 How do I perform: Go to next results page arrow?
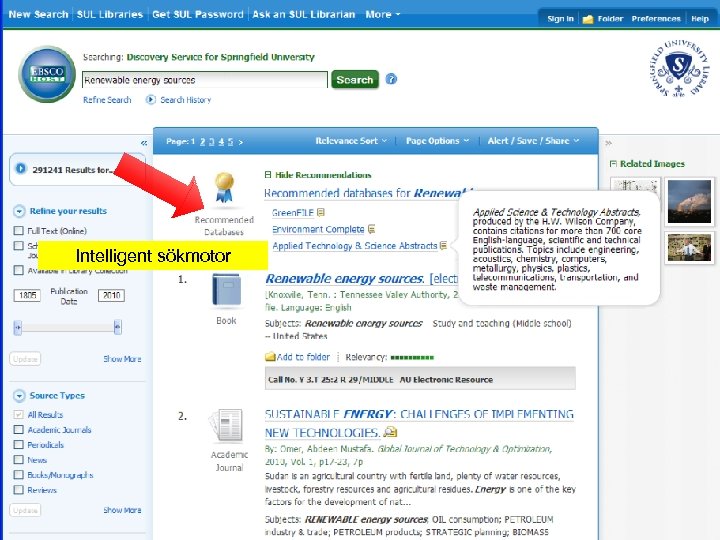(x=241, y=142)
